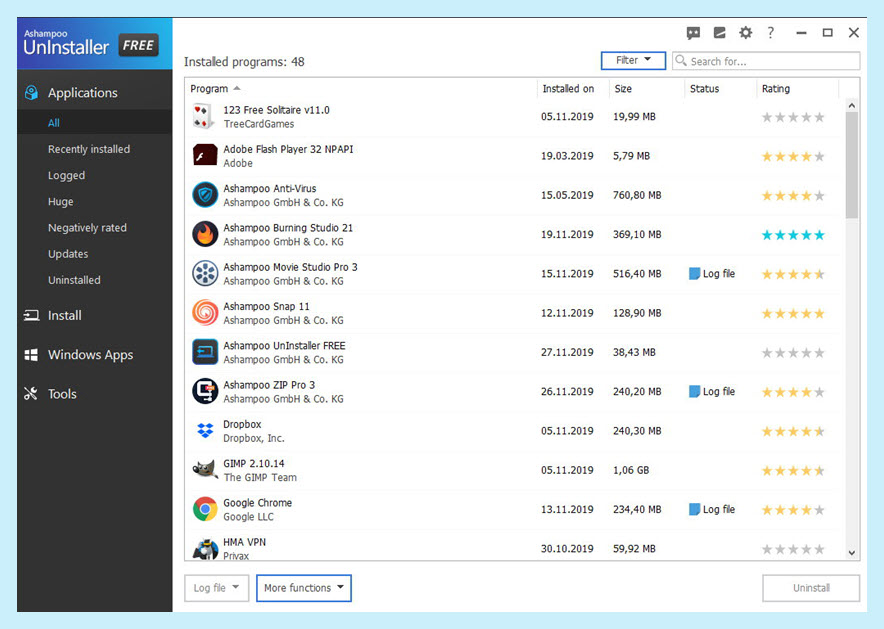
Task: Expand the Log file dropdown button
Action: pos(216,588)
